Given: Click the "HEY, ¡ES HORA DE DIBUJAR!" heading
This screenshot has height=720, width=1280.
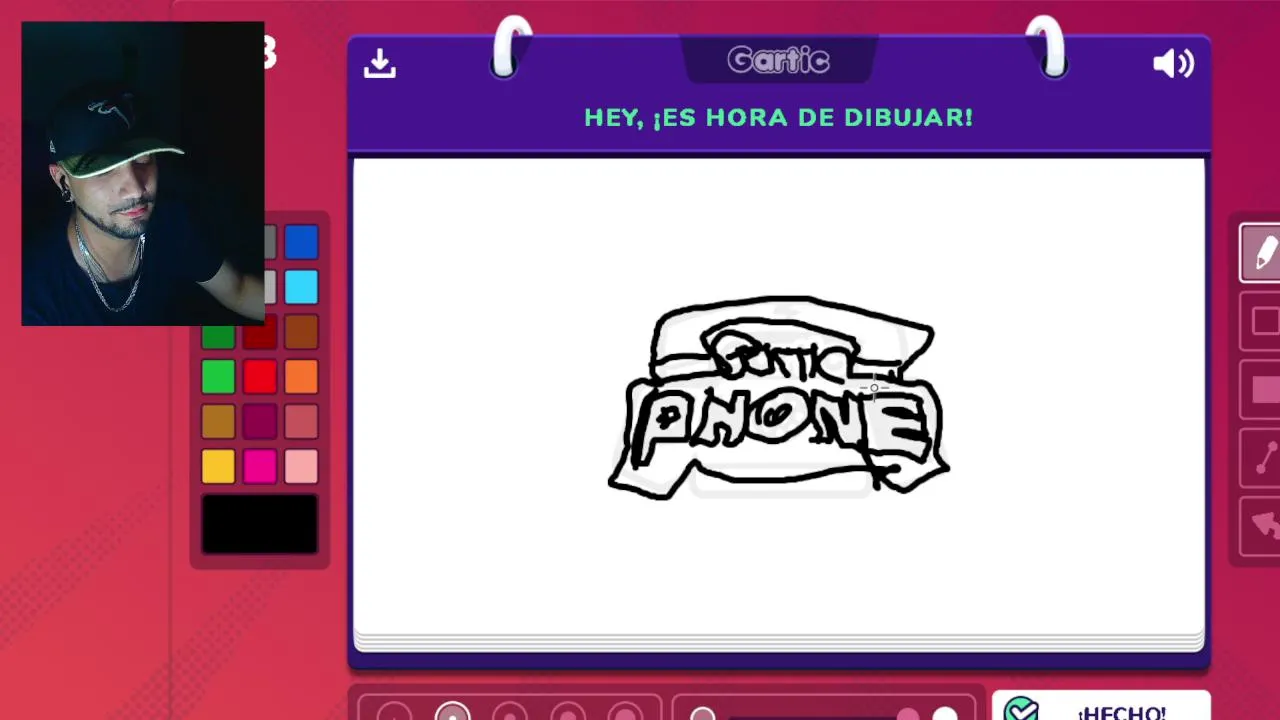Looking at the screenshot, I should 778,117.
